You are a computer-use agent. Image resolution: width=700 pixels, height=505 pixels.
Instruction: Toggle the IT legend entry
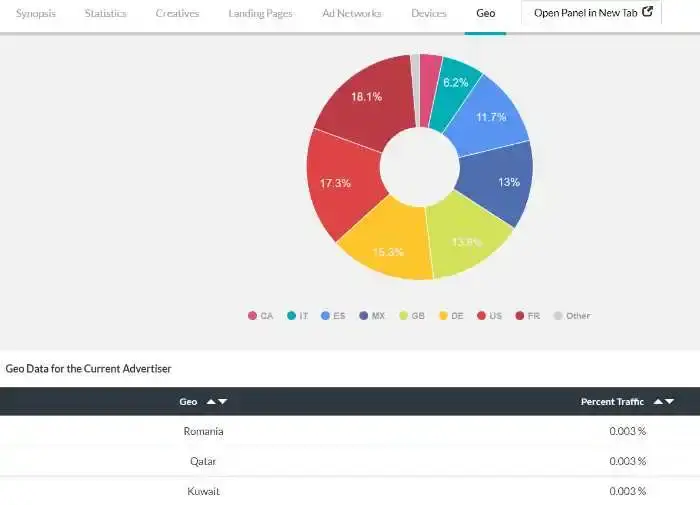tap(297, 316)
